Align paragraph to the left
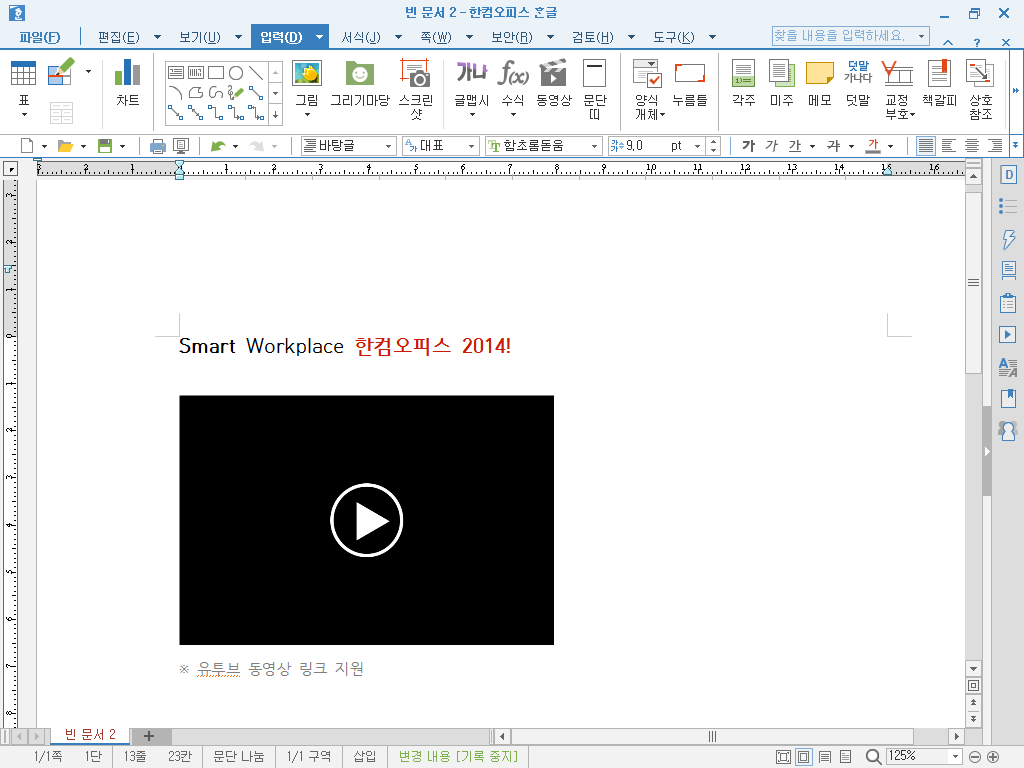Image resolution: width=1024 pixels, height=768 pixels. (x=949, y=146)
